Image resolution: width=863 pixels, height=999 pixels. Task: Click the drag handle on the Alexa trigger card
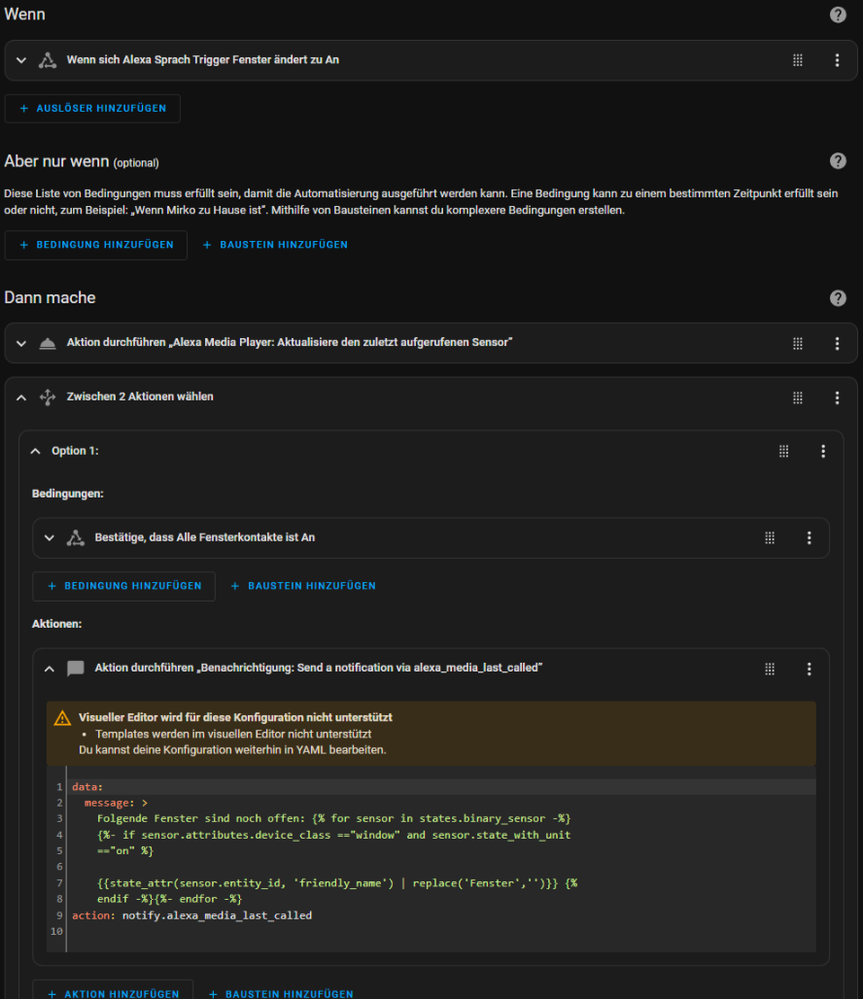[797, 60]
